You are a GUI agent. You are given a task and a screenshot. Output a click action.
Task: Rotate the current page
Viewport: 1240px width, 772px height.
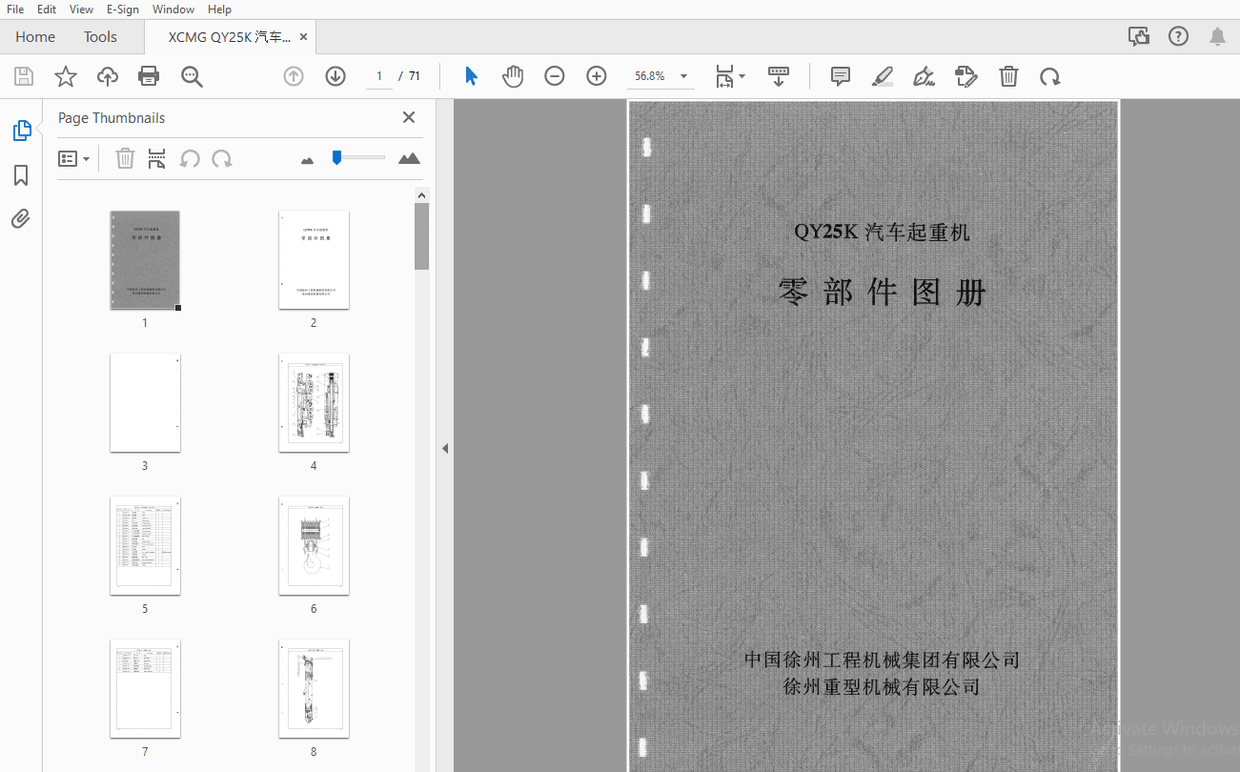coord(1049,76)
